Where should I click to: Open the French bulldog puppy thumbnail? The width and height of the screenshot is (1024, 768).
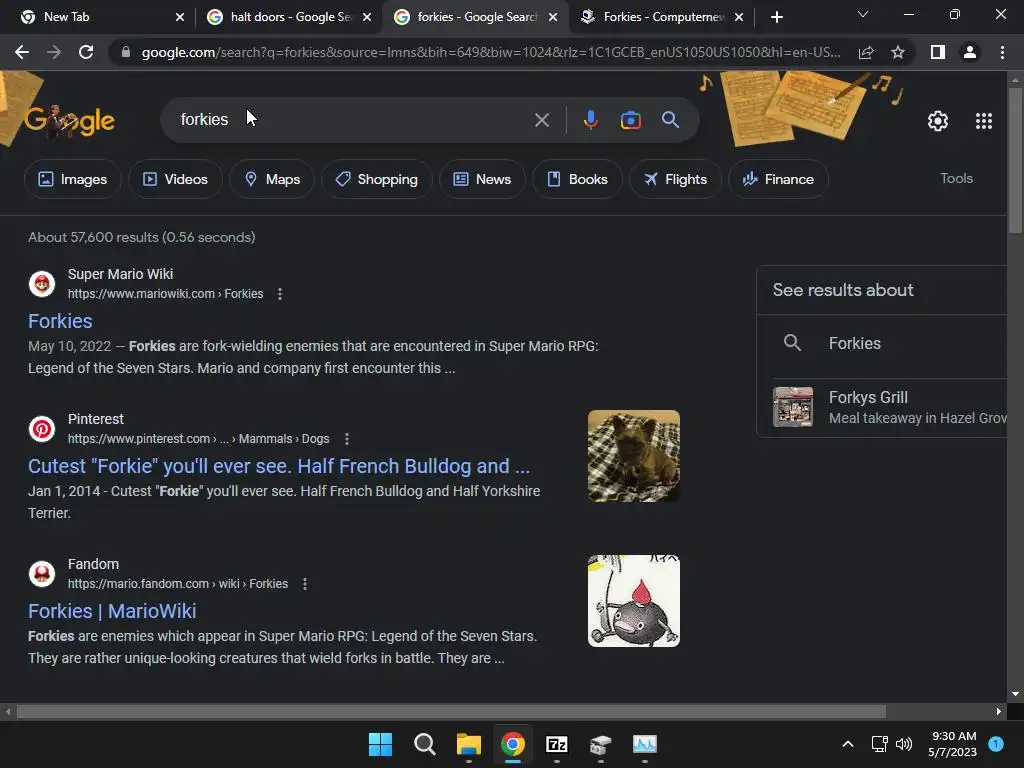633,456
